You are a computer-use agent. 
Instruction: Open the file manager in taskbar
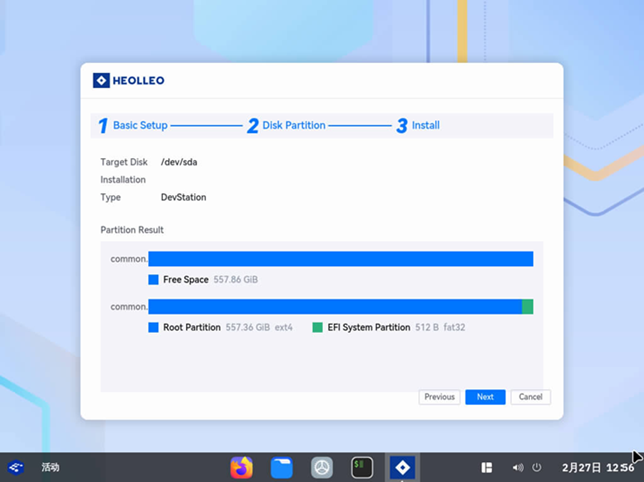point(281,467)
